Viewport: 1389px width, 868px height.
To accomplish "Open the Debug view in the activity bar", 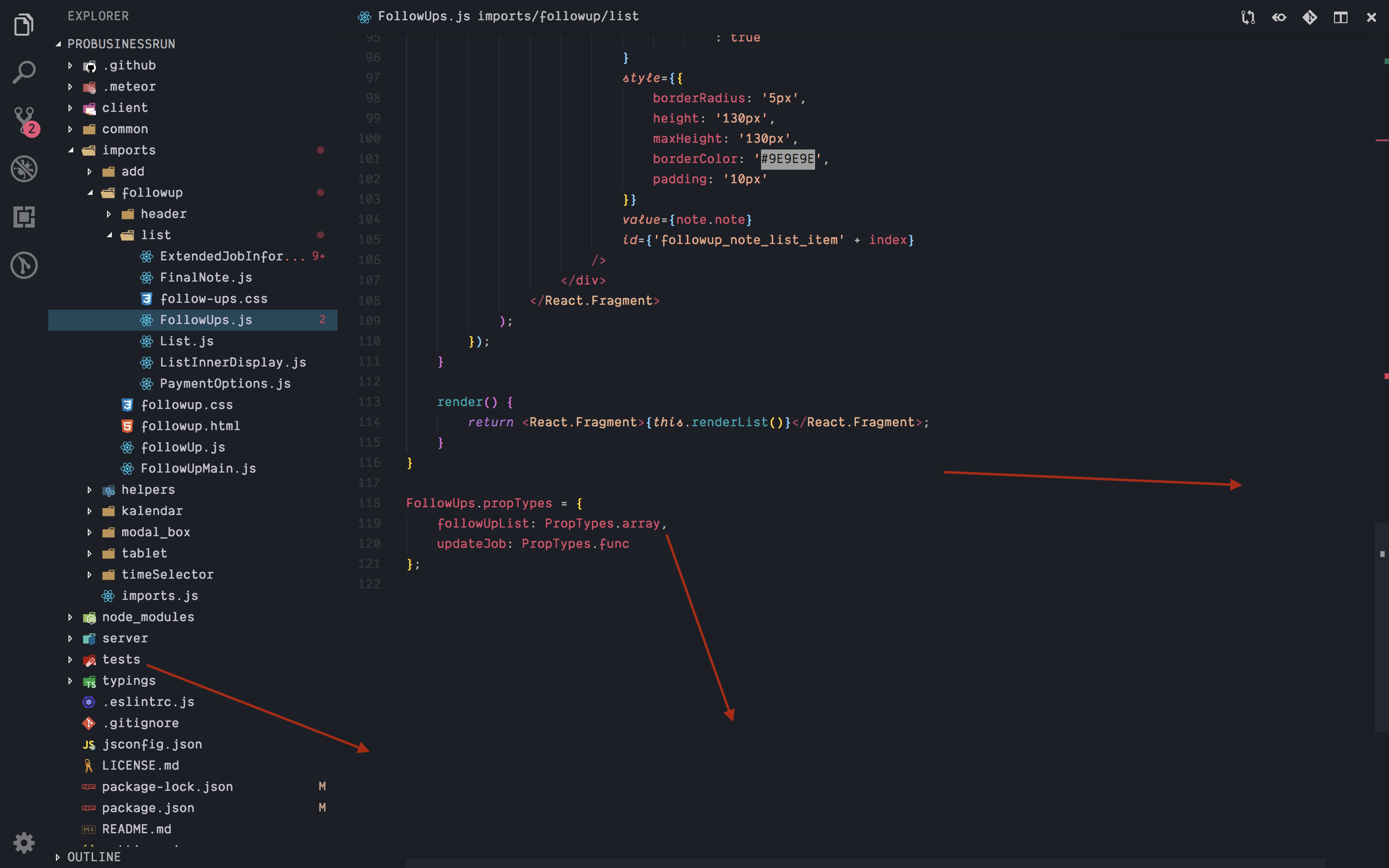I will tap(24, 168).
